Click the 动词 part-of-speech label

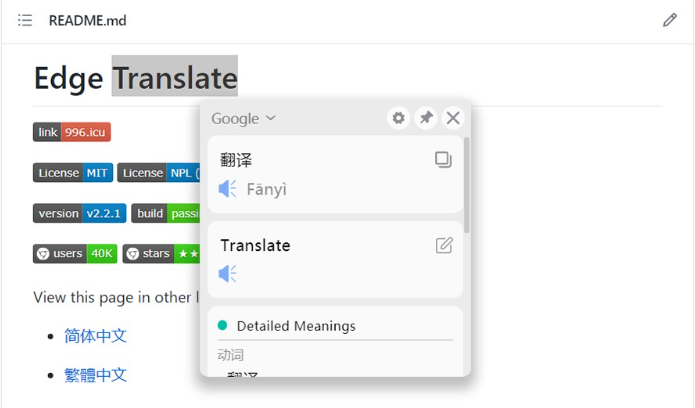tap(230, 355)
